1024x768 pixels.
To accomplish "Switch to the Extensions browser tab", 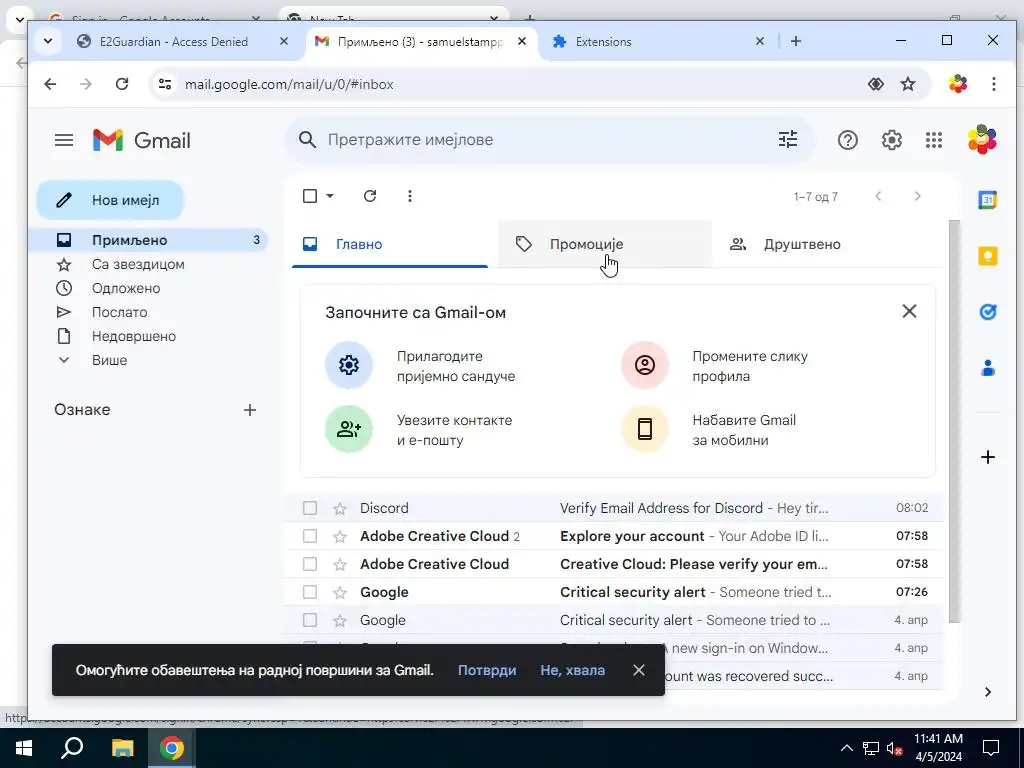I will coord(658,42).
